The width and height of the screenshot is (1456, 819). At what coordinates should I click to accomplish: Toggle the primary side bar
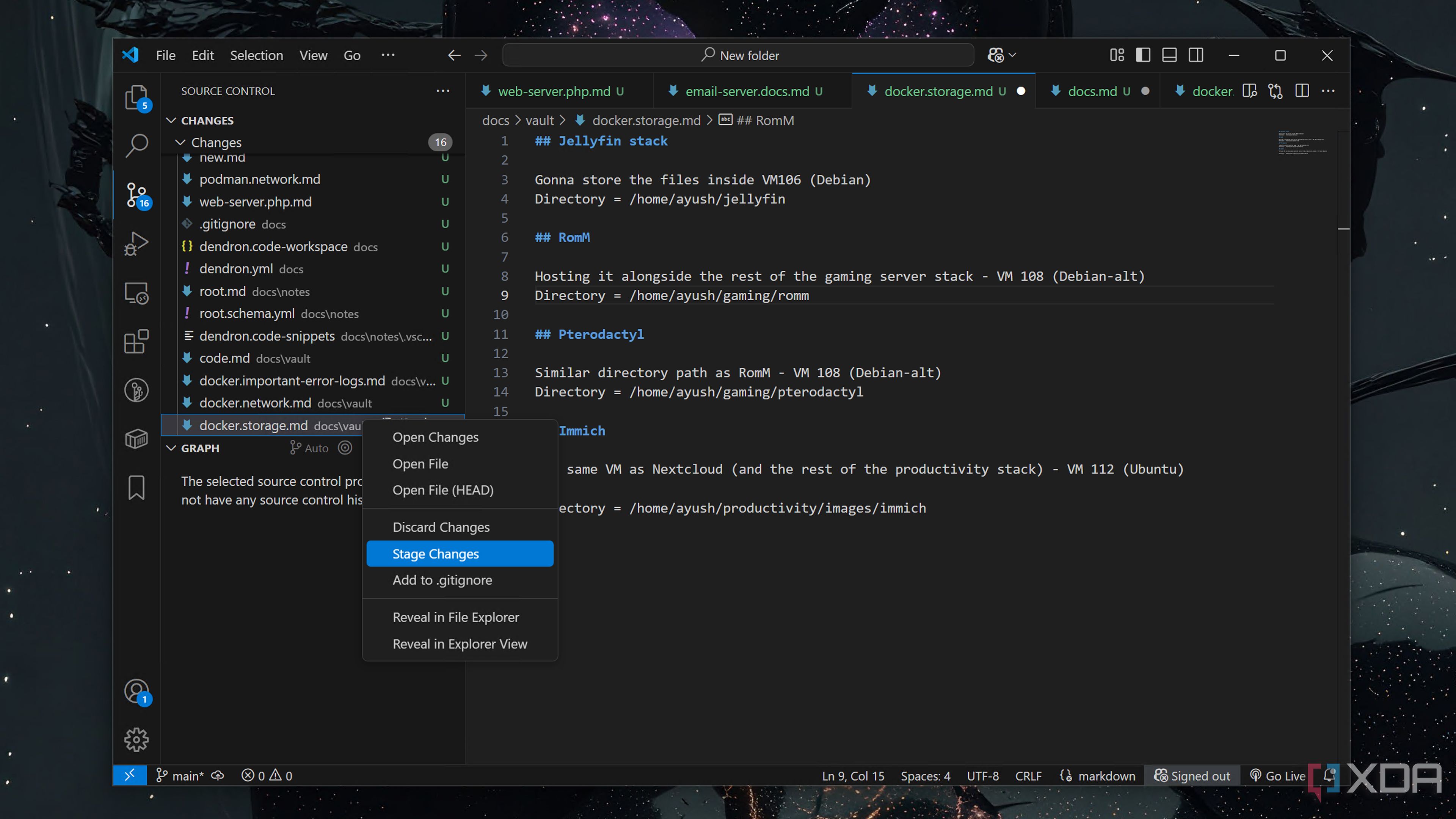[x=1143, y=55]
